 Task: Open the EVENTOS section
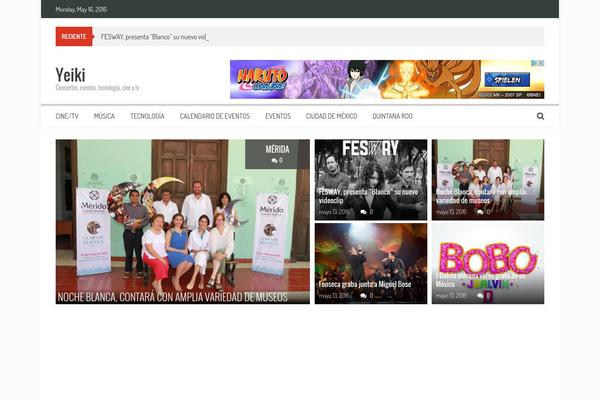(x=278, y=116)
